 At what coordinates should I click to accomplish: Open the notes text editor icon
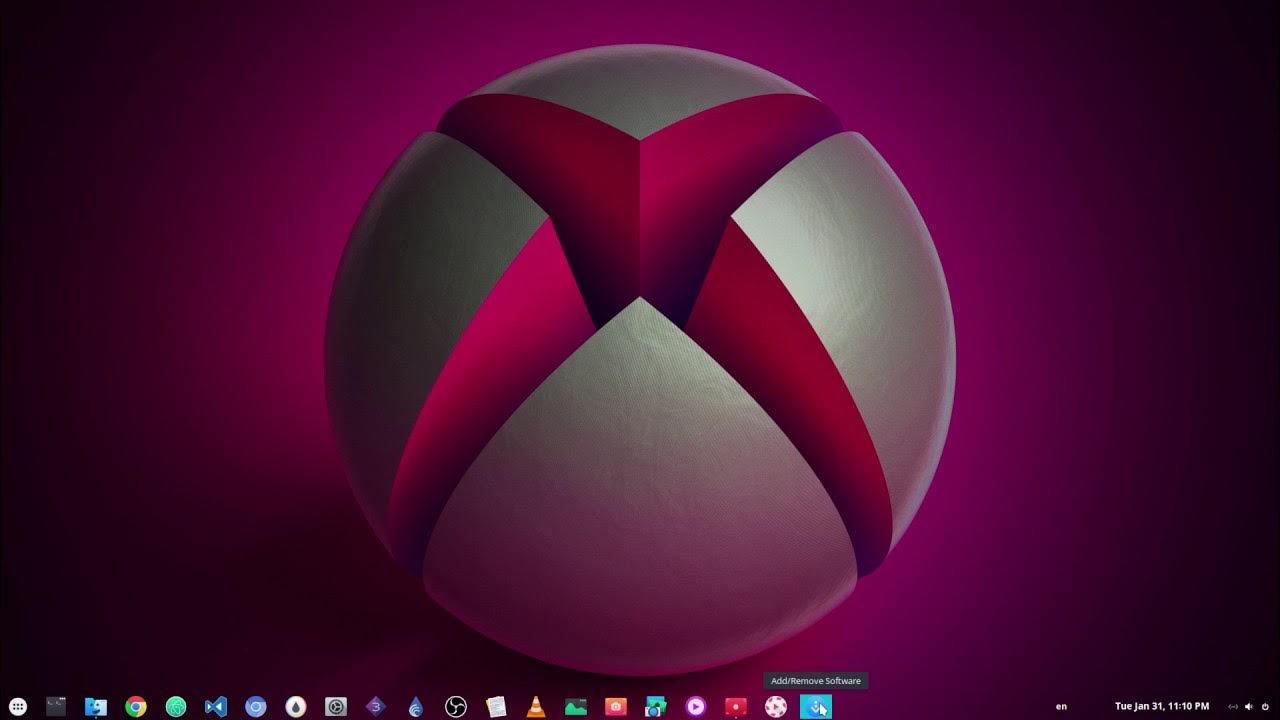point(496,707)
